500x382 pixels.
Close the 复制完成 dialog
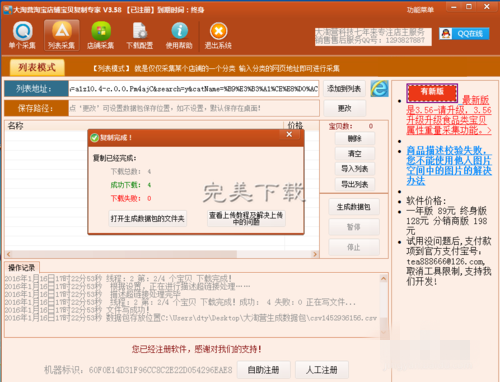click(x=289, y=134)
